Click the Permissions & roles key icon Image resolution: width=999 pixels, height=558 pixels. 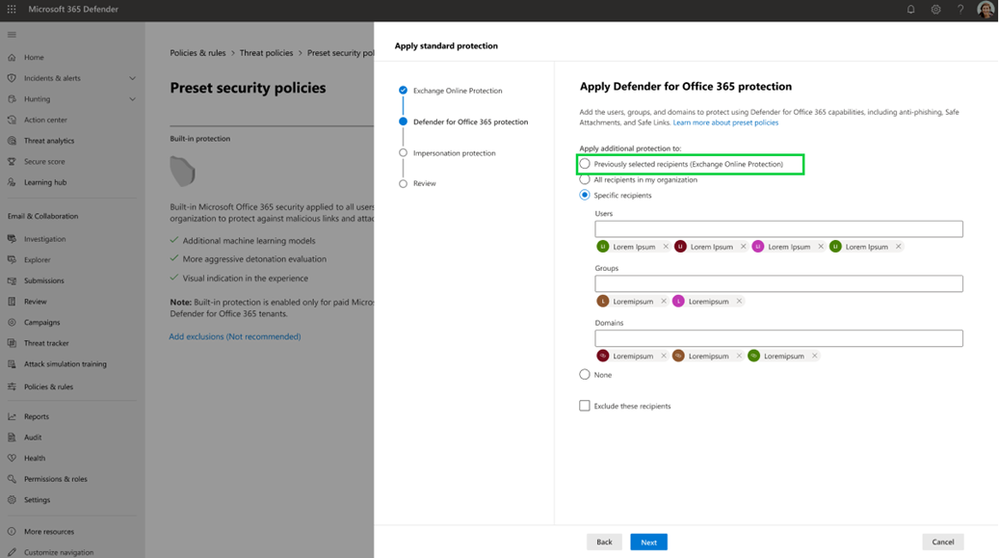coord(11,479)
